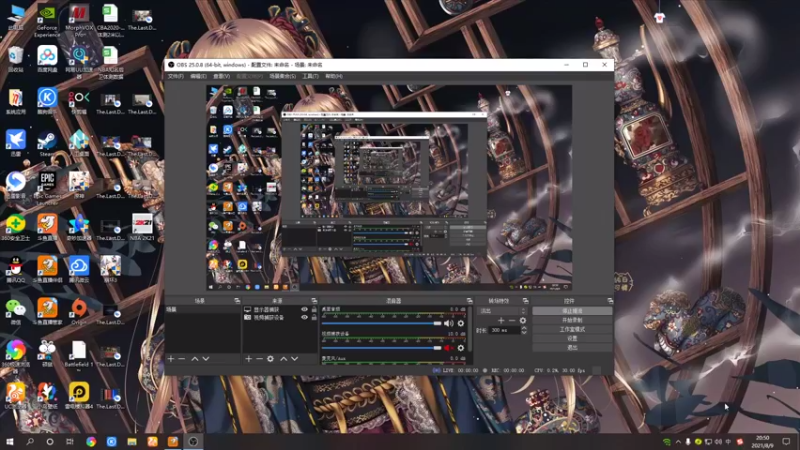The height and width of the screenshot is (450, 800).
Task: Move the scene up with the up arrow in the 场景 panel
Action: (x=195, y=359)
